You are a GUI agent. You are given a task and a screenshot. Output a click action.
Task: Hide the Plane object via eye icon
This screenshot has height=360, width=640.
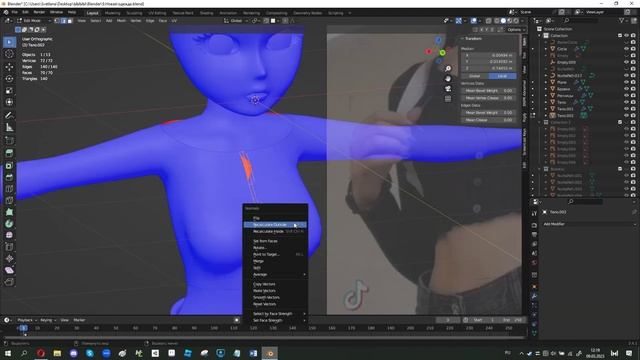pyautogui.click(x=627, y=82)
